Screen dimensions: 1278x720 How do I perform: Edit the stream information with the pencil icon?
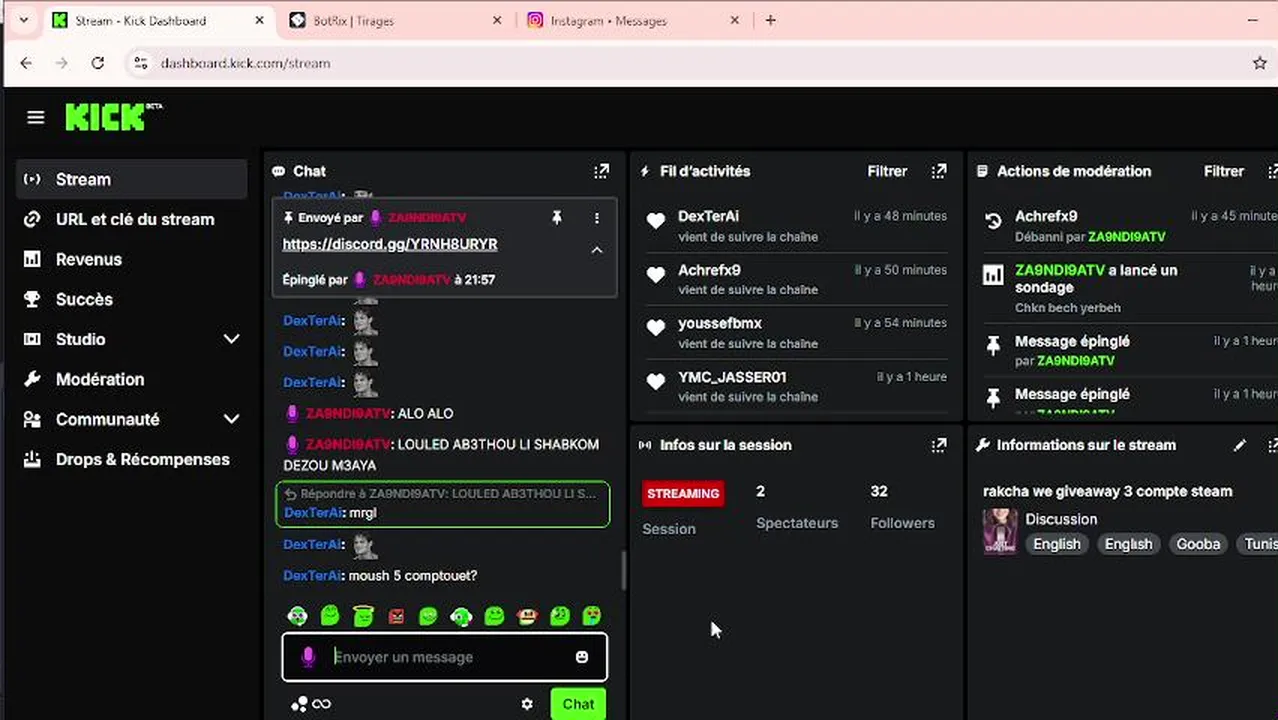(1240, 445)
